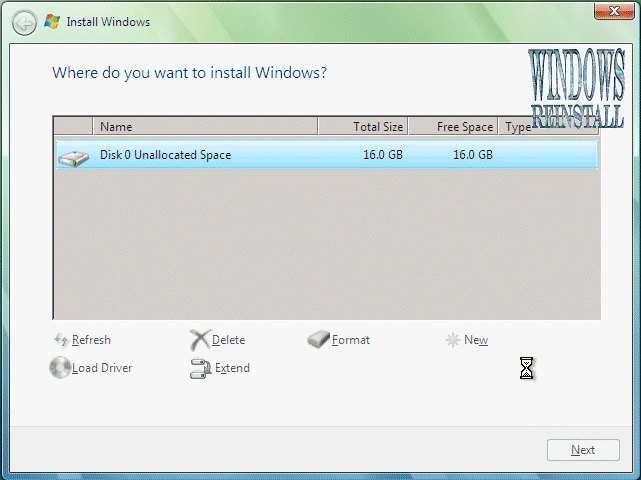Screen dimensions: 641x480
Task: Click the disk drive icon for Disk 0
Action: click(x=73, y=156)
